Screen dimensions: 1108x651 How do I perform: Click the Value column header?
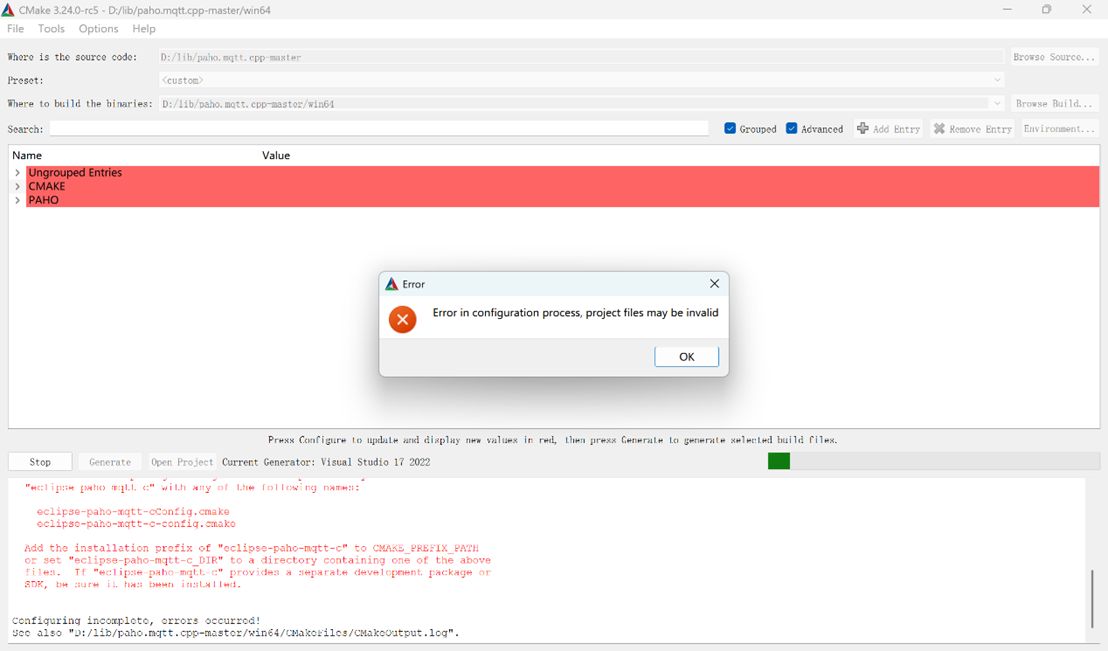(276, 156)
